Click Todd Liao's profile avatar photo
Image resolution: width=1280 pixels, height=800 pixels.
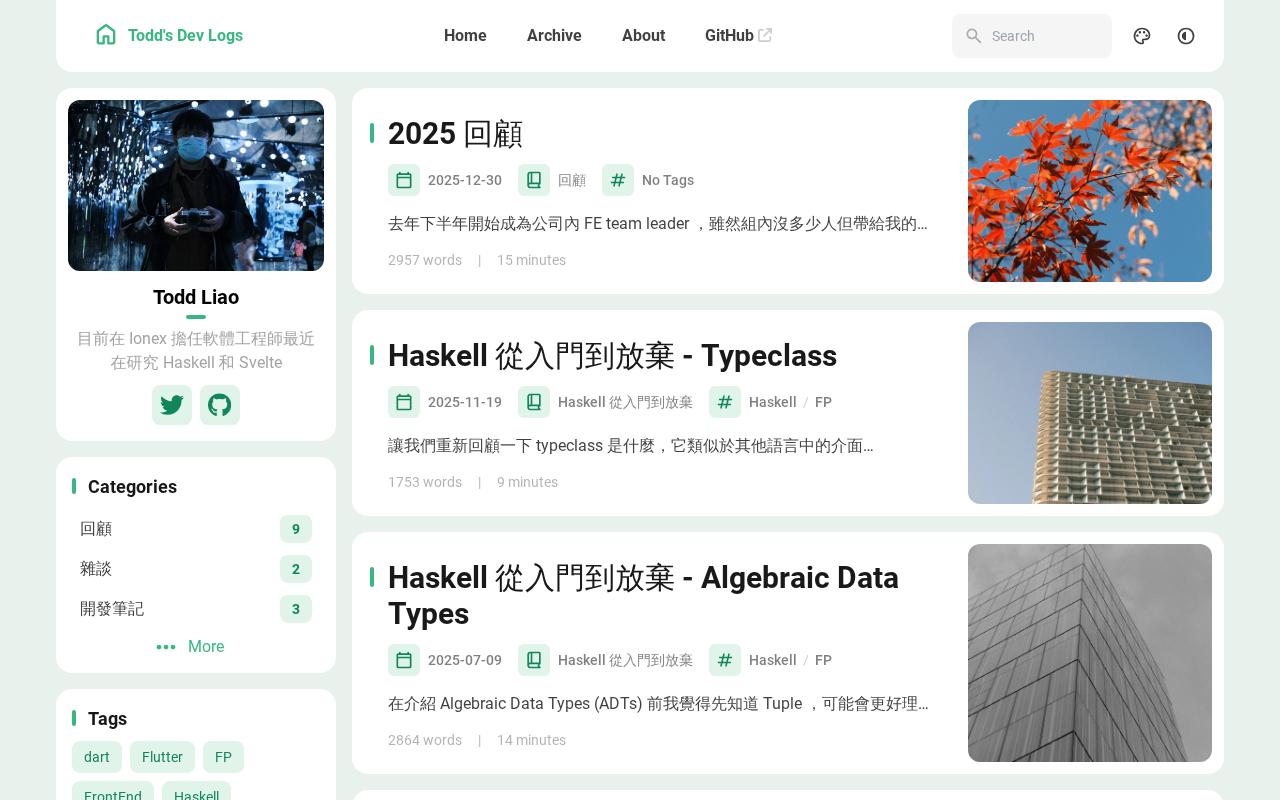tap(196, 186)
